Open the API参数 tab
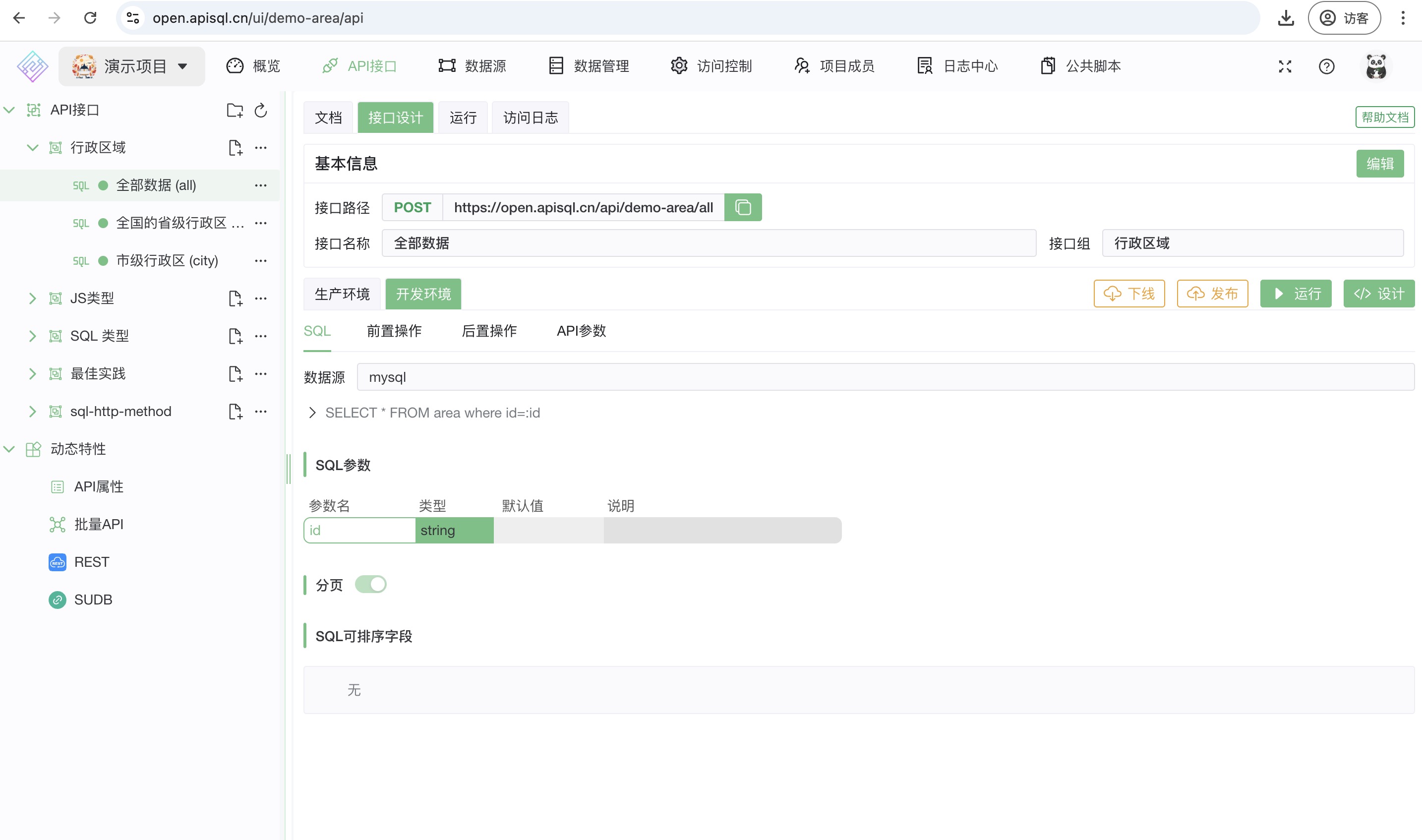Viewport: 1422px width, 840px height. click(581, 331)
